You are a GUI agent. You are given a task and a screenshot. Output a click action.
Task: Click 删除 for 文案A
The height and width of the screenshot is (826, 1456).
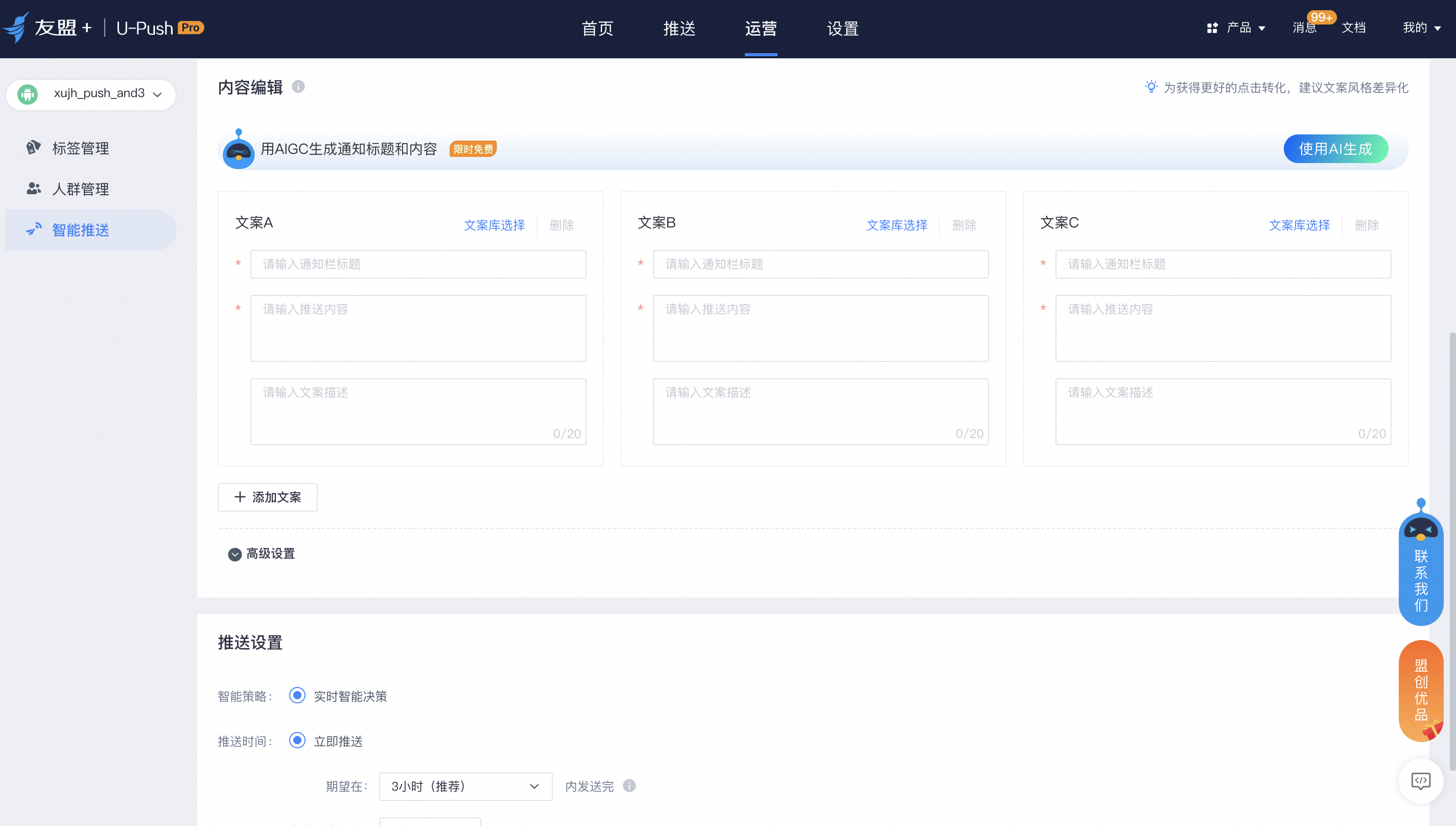click(562, 225)
